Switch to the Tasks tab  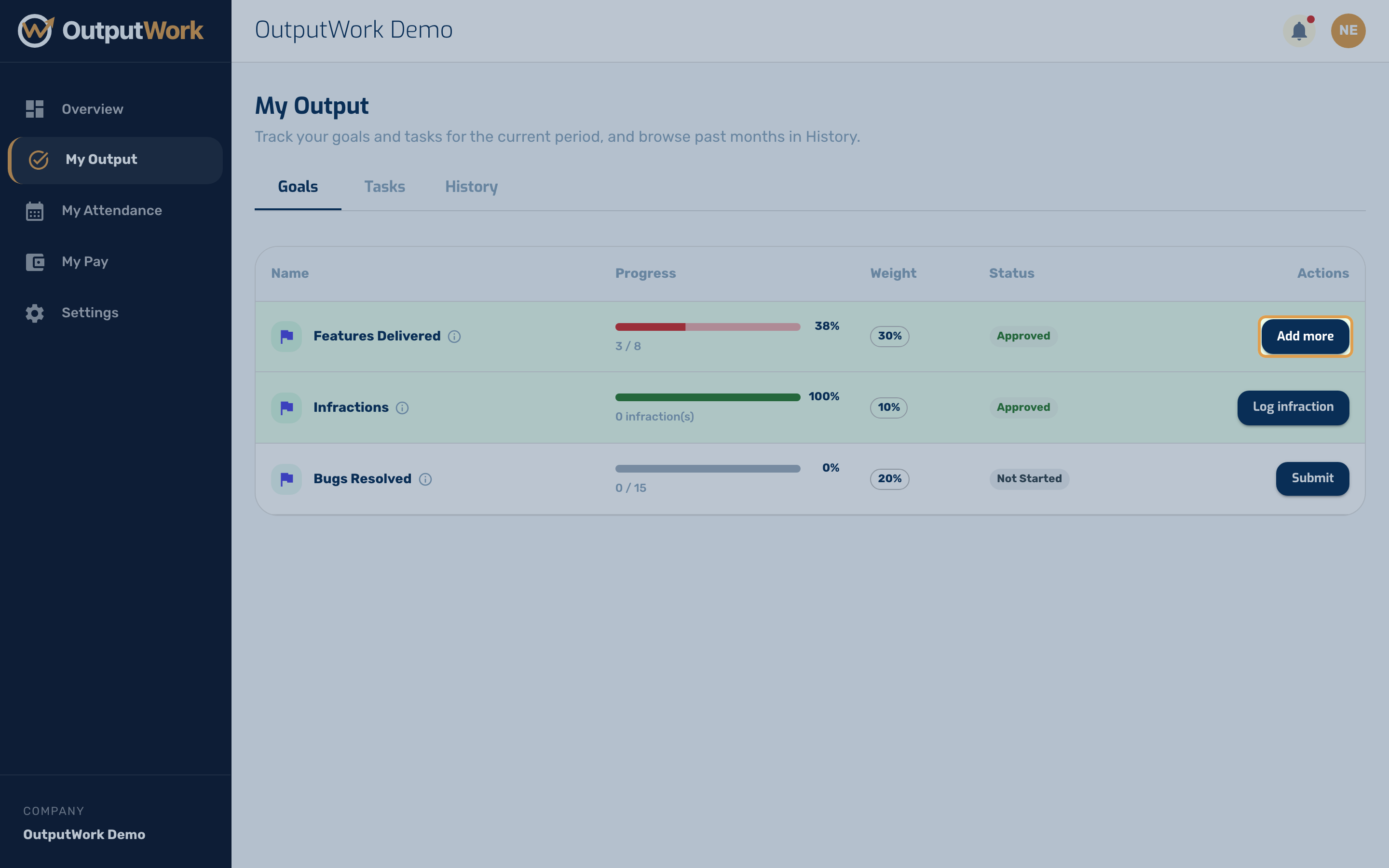(384, 187)
